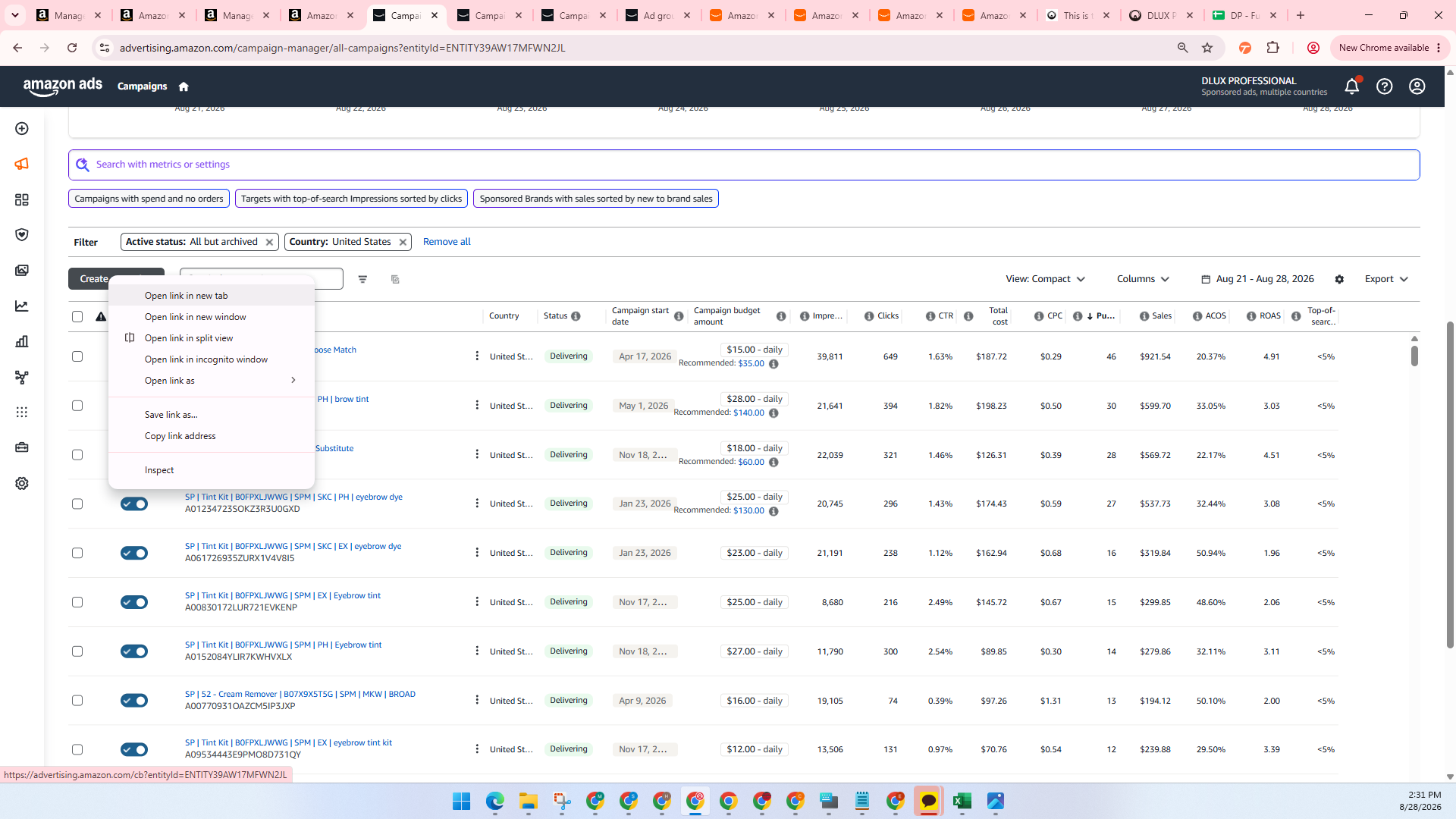Screen dimensions: 1456x819
Task: Expand the View: Compact dropdown
Action: click(x=1046, y=279)
